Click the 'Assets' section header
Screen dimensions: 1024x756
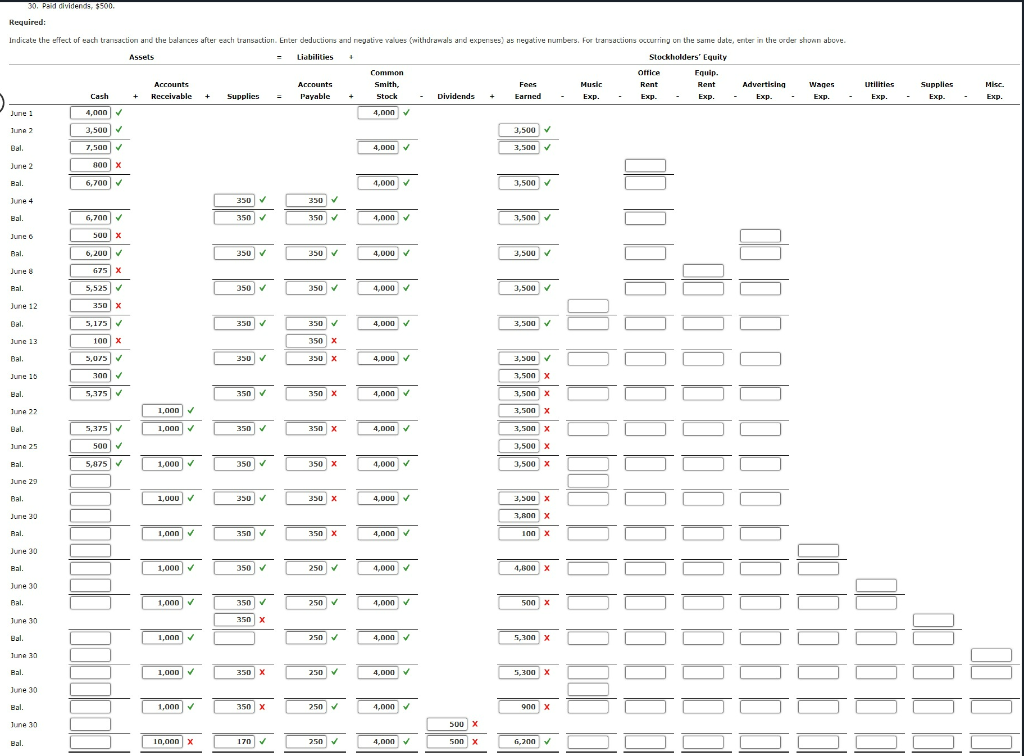142,57
